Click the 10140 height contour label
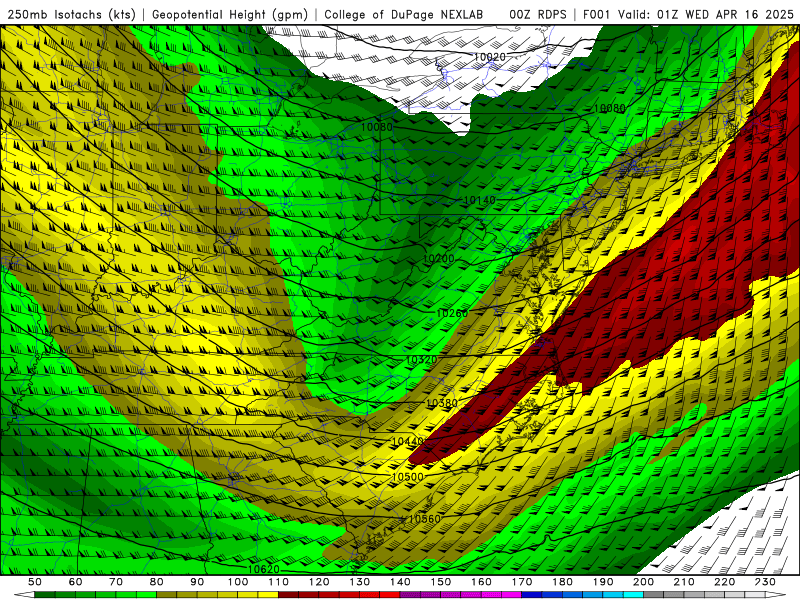This screenshot has width=800, height=600. (480, 200)
